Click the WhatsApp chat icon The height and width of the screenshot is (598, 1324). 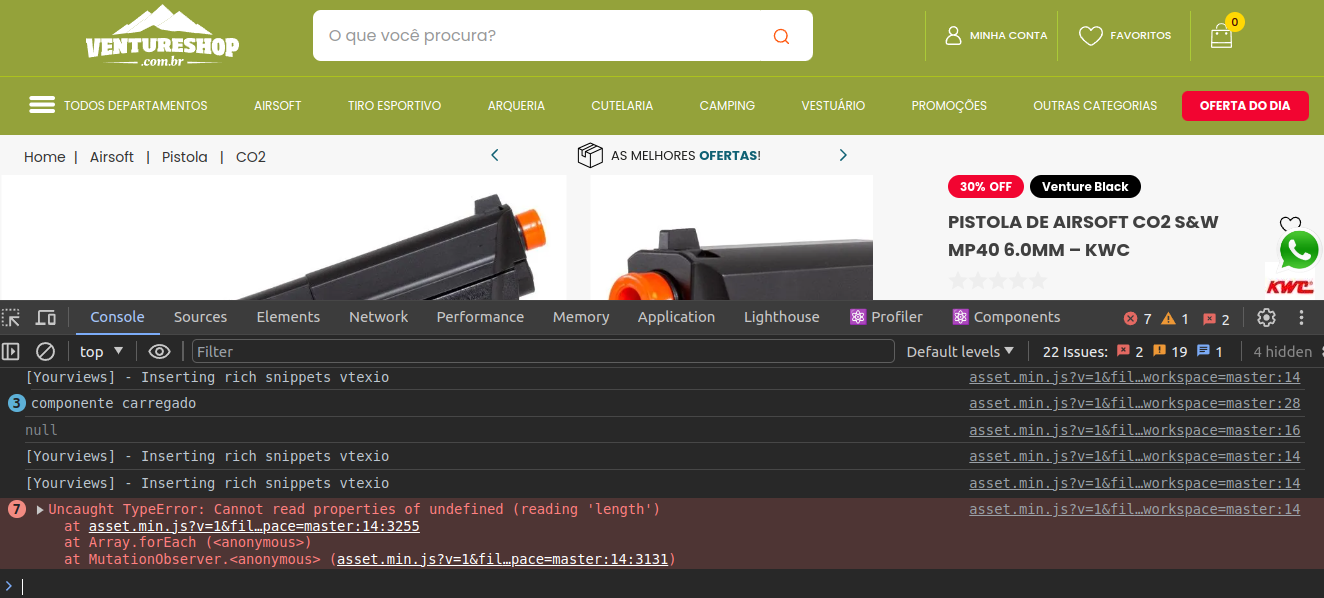pyautogui.click(x=1299, y=250)
